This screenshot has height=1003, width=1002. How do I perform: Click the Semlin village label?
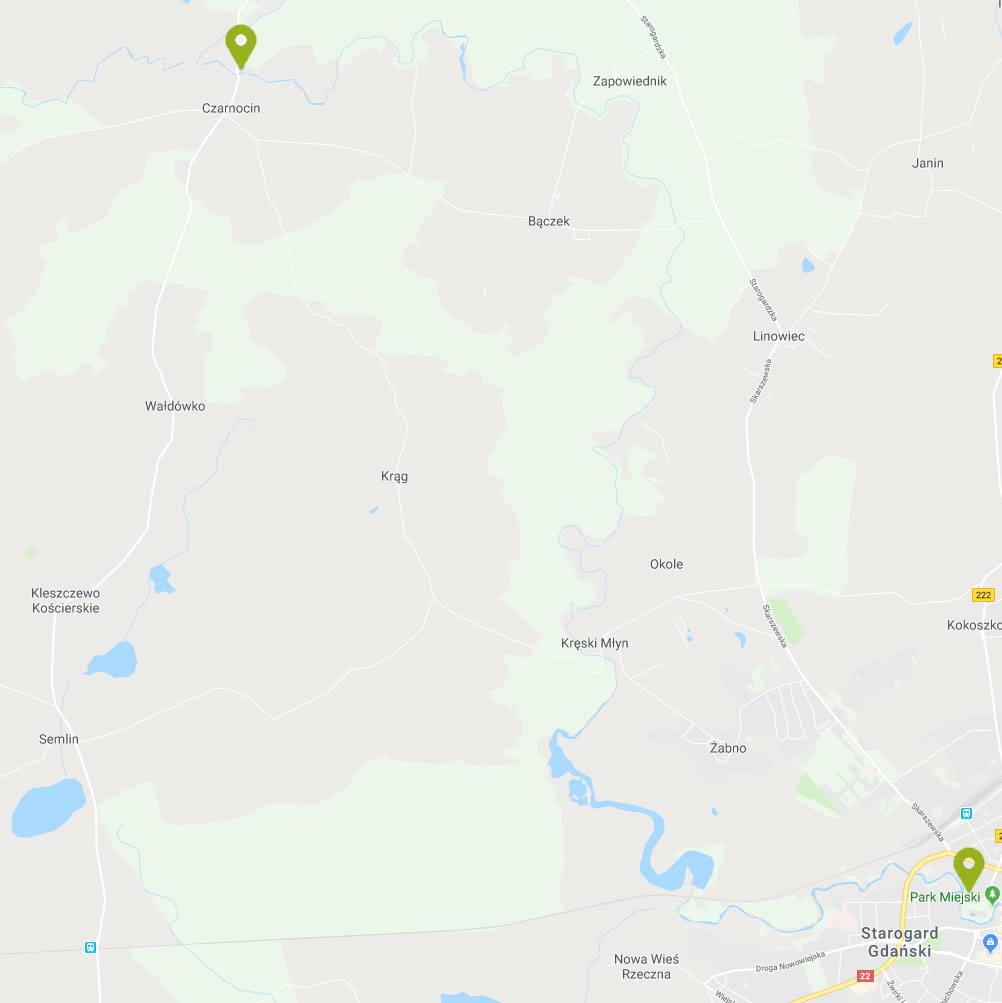(59, 739)
